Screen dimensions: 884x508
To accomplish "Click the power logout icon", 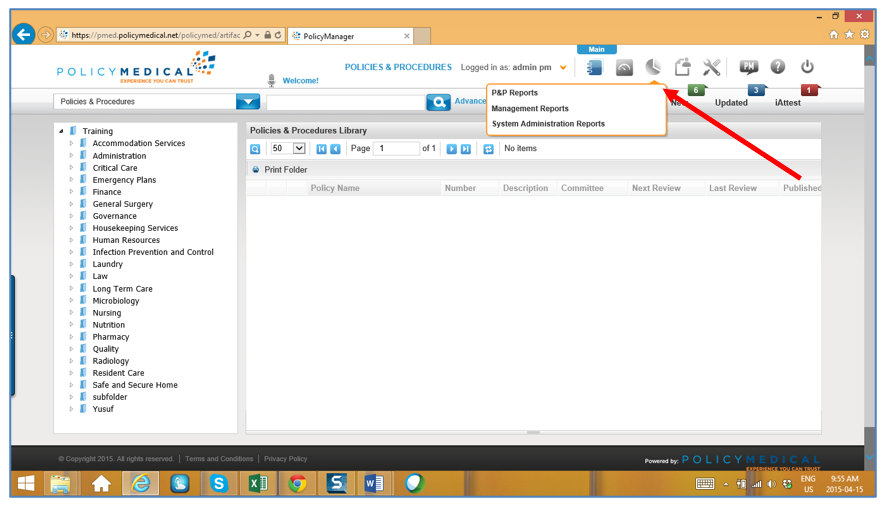I will coord(807,67).
